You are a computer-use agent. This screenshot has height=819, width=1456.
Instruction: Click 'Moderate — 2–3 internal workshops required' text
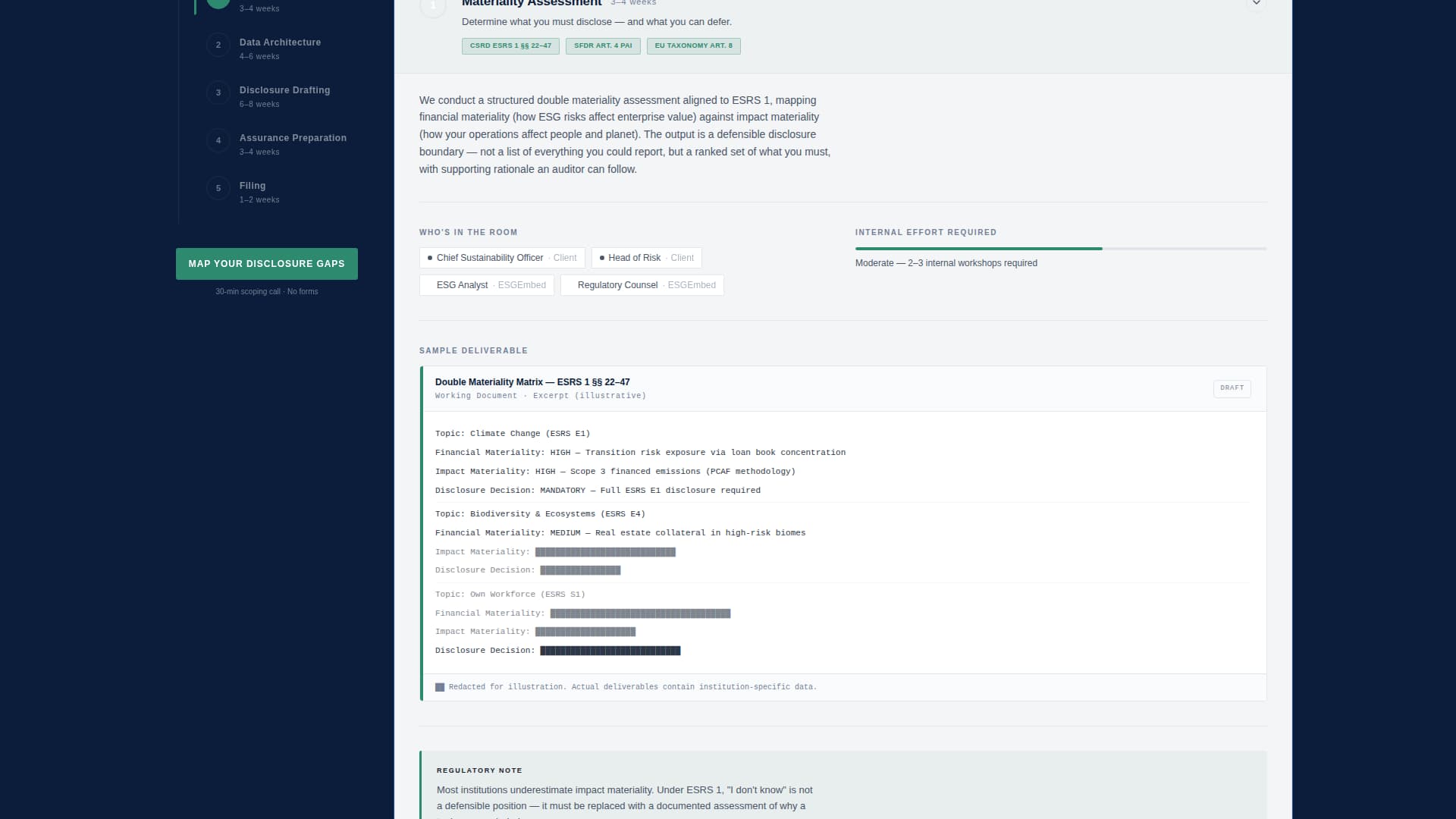point(946,263)
